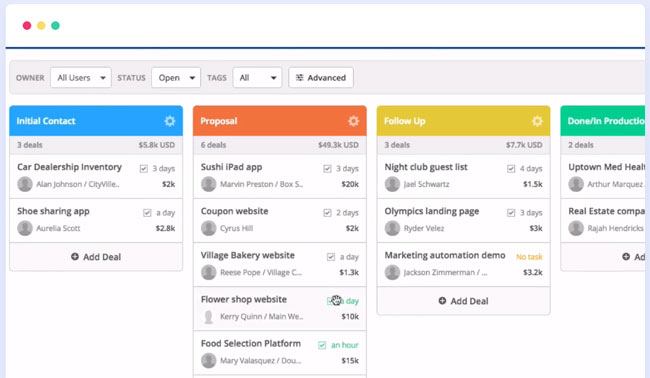Image resolution: width=650 pixels, height=378 pixels.
Task: Click the $7.7k USD Follow Up total
Action: click(524, 145)
